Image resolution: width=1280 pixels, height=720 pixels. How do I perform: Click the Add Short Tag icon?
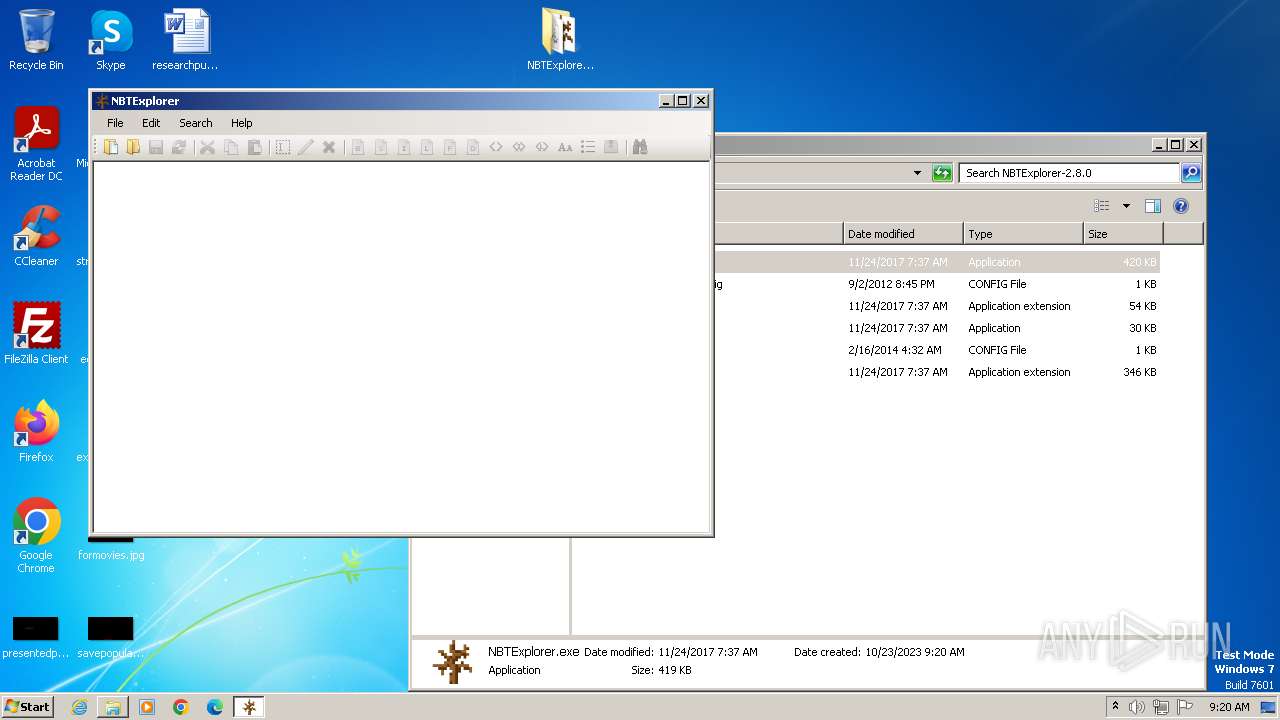380,147
